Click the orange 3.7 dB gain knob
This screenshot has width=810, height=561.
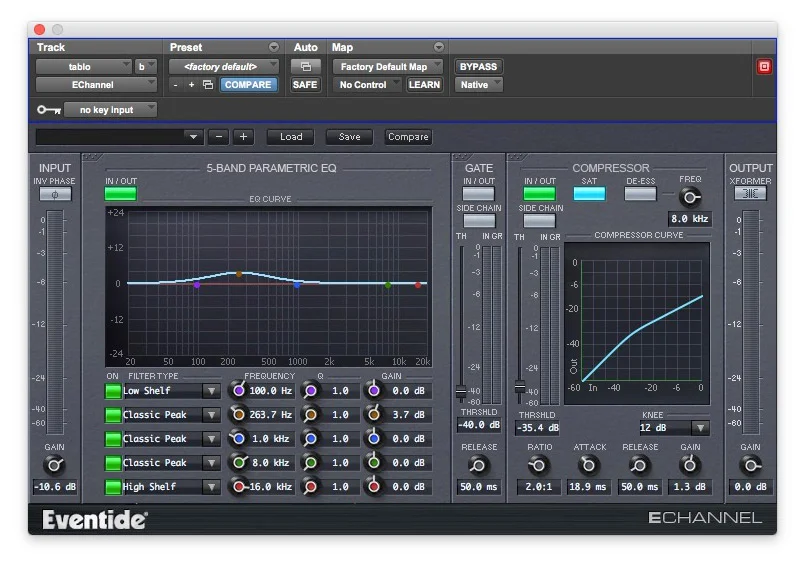(x=374, y=414)
